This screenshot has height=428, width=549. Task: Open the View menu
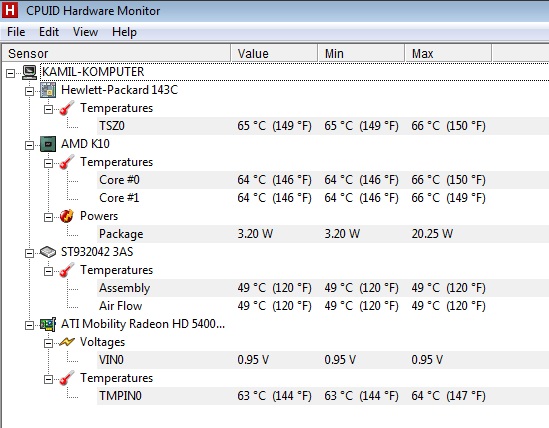85,32
